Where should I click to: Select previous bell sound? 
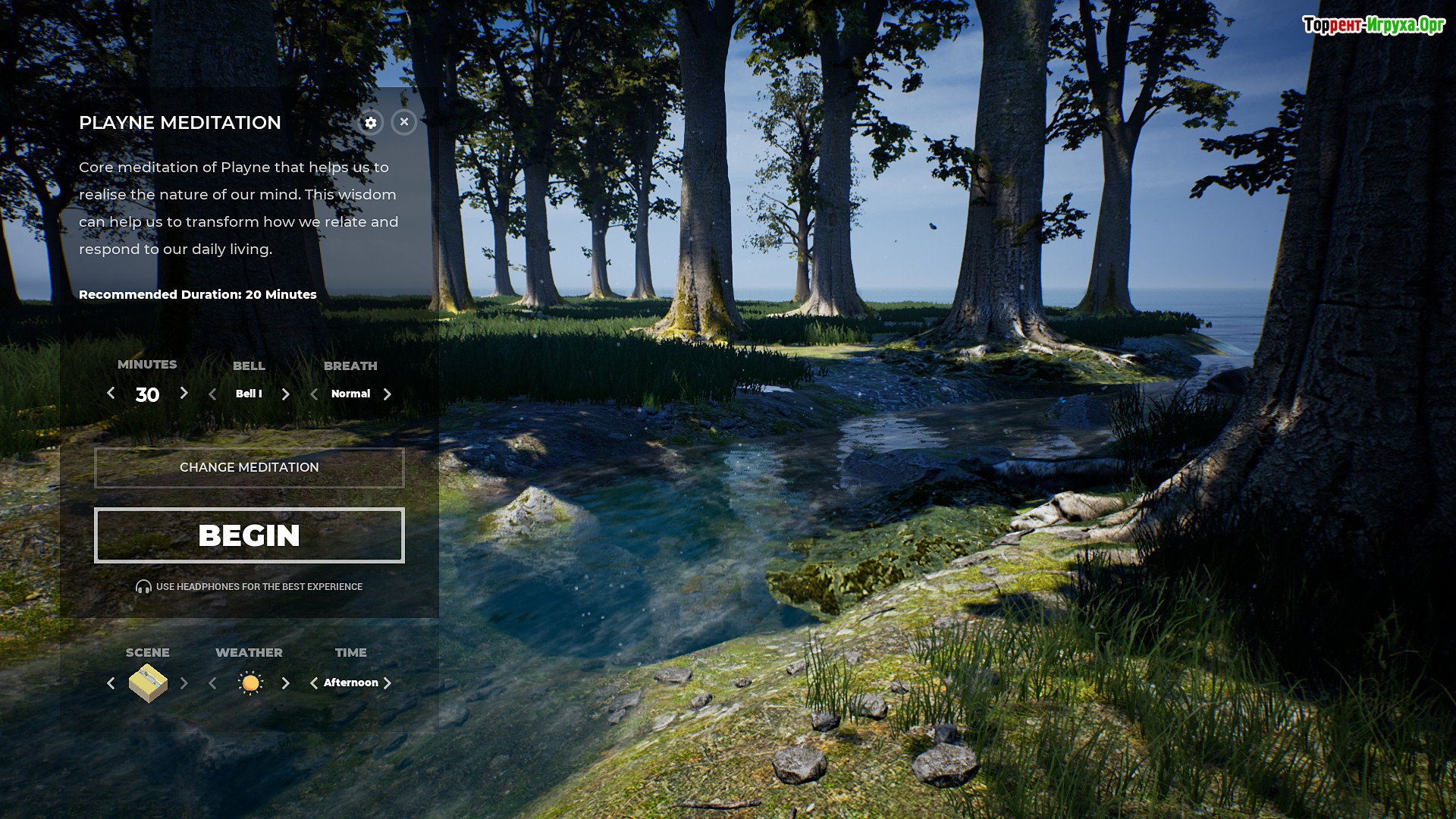click(212, 394)
